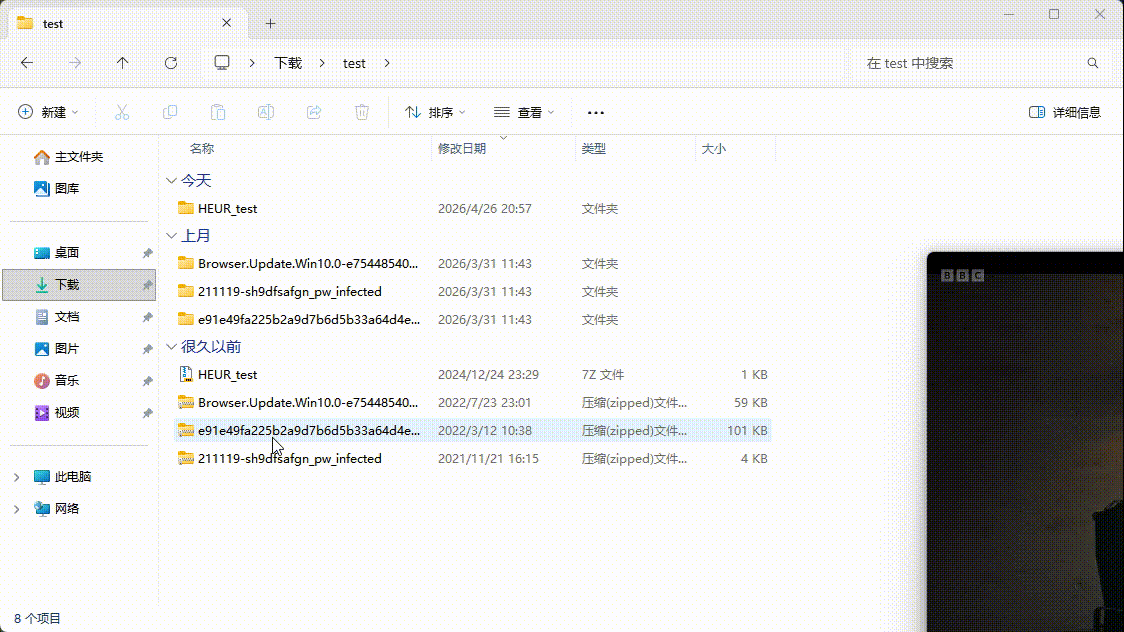1124x632 pixels.
Task: Open the See more ellipsis menu
Action: click(596, 112)
